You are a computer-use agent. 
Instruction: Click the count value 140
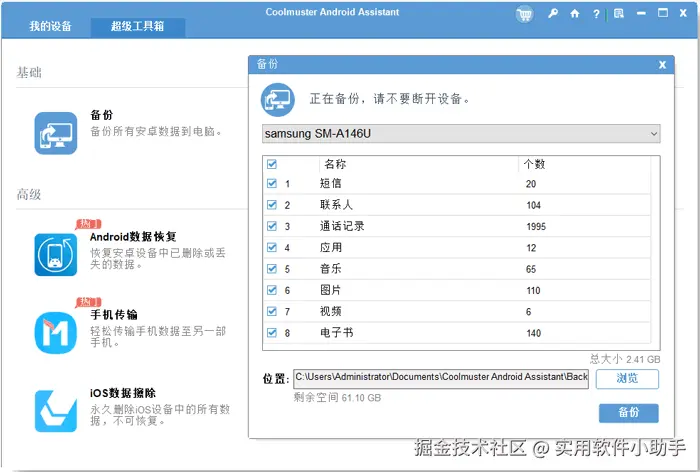(x=533, y=333)
